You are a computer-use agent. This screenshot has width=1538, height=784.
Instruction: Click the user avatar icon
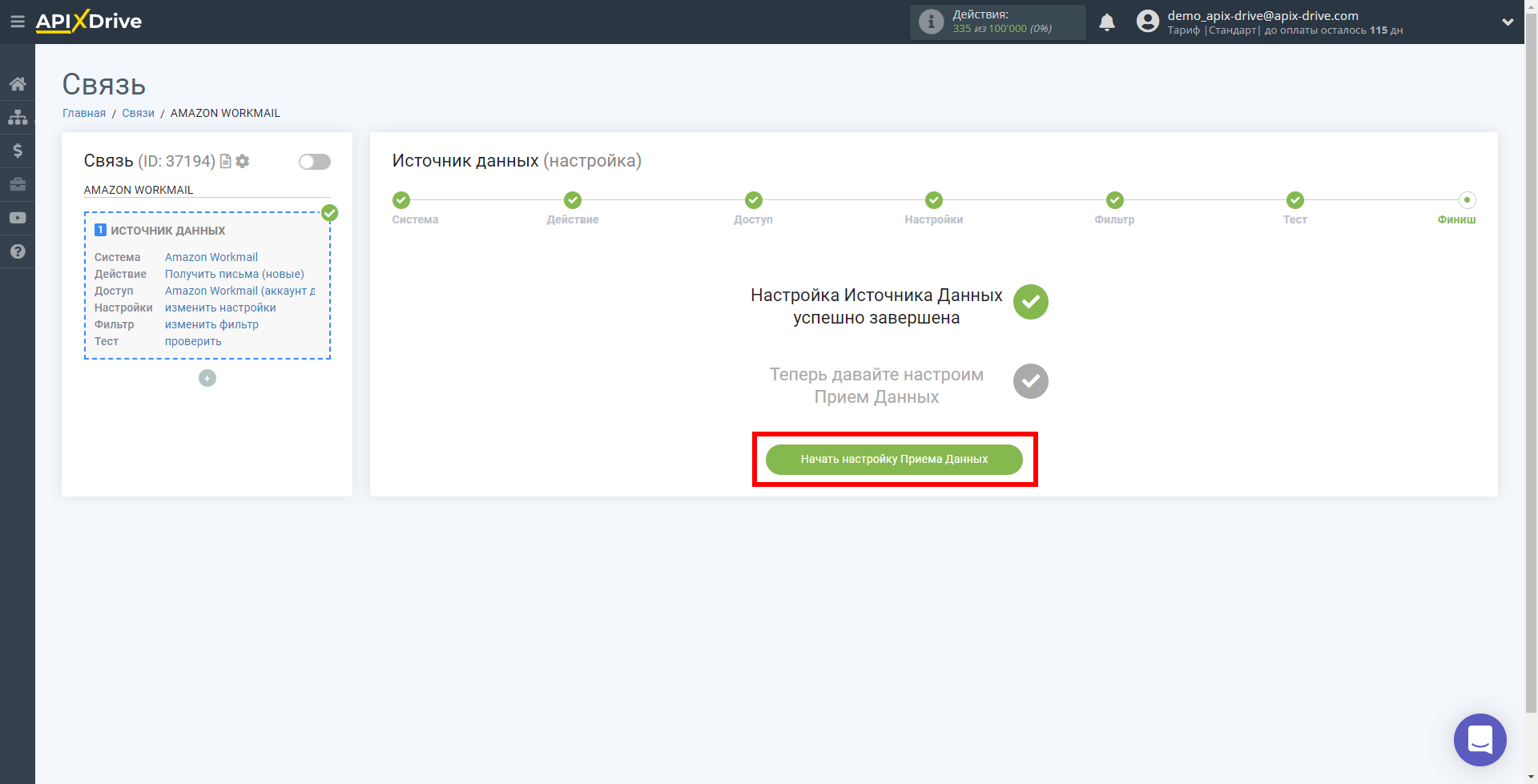(1148, 22)
